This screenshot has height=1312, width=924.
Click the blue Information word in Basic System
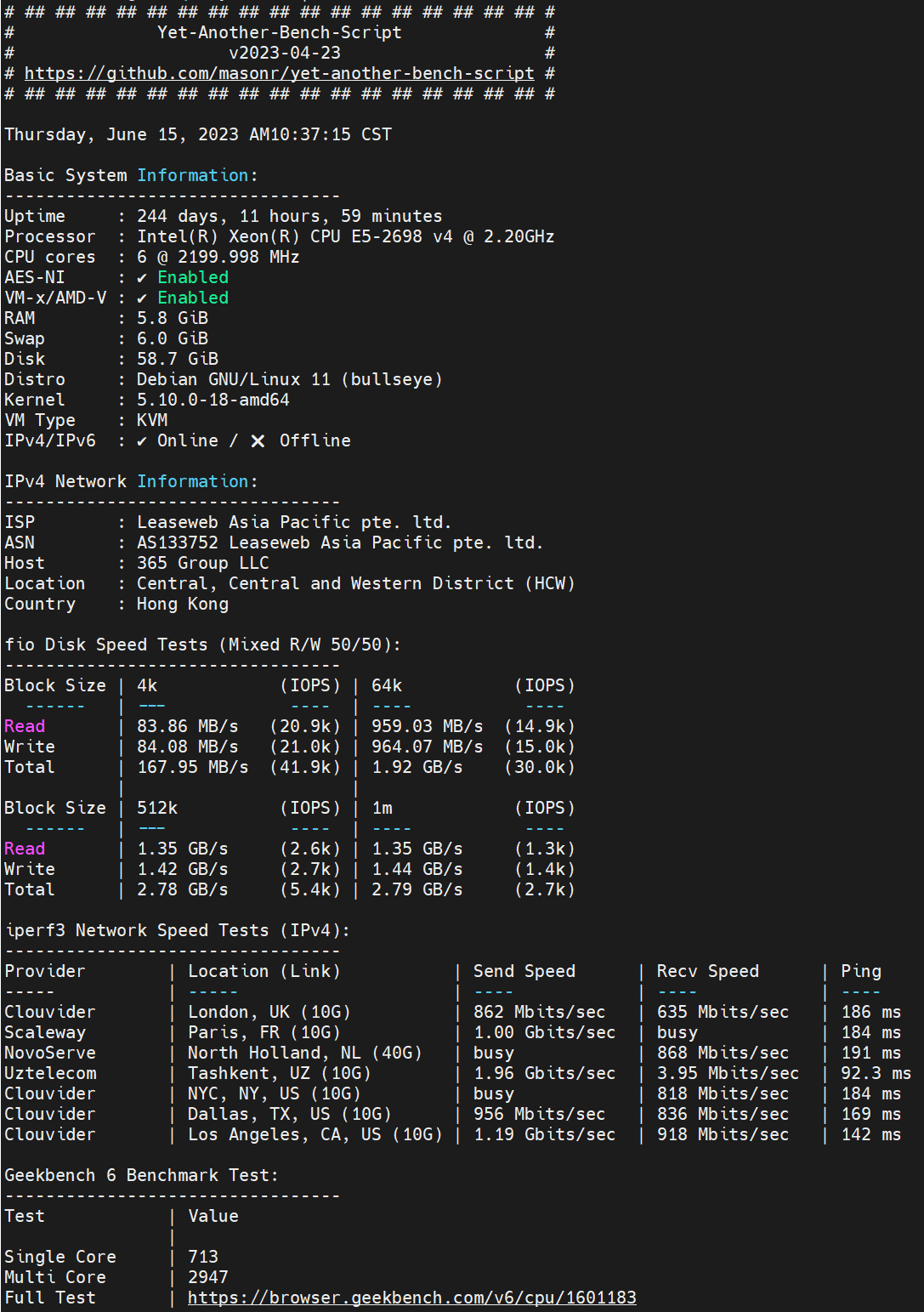[193, 176]
